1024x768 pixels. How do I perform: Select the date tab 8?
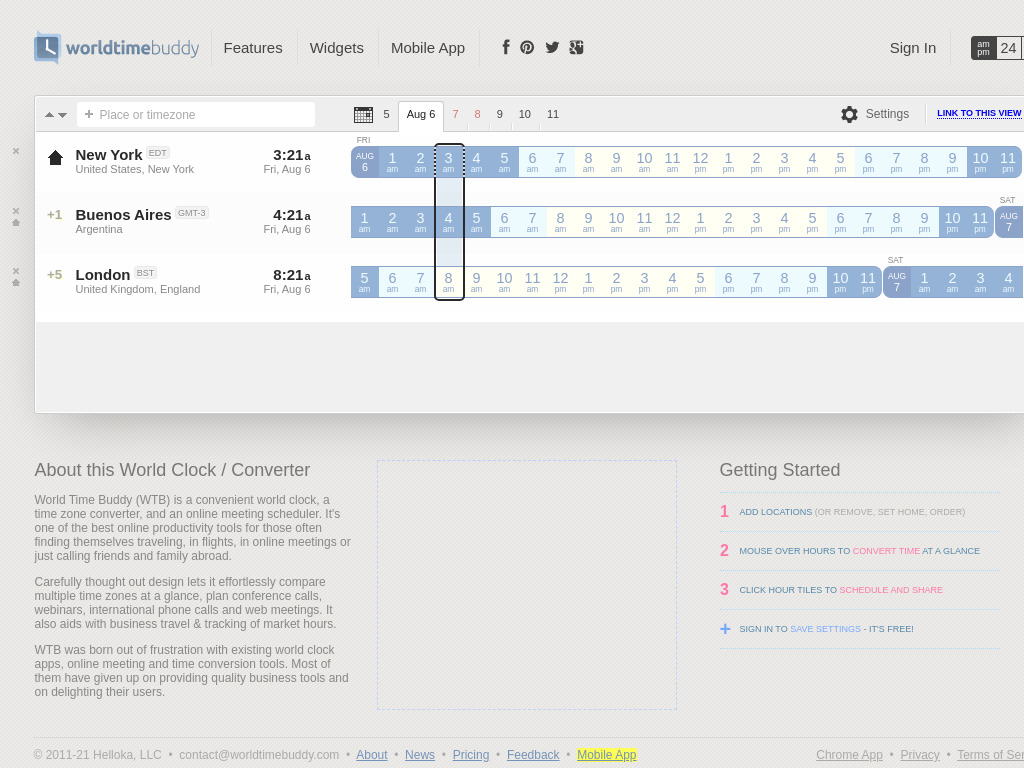pyautogui.click(x=477, y=114)
